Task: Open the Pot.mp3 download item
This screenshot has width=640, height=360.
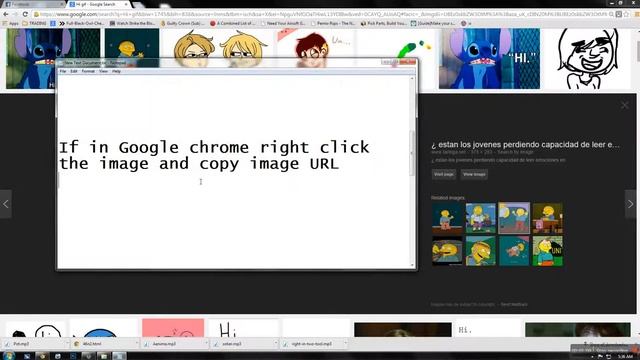Action: 32,344
